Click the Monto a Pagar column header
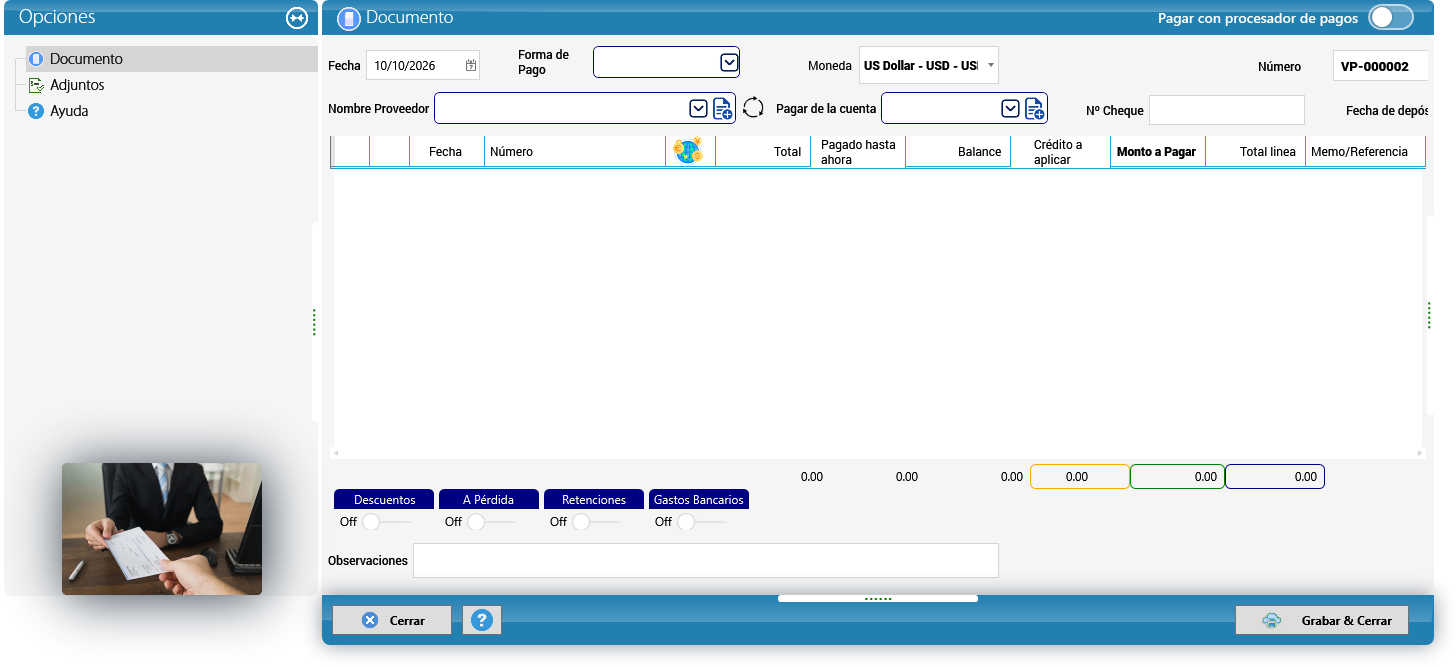Viewport: 1456px width, 667px height. click(1158, 152)
